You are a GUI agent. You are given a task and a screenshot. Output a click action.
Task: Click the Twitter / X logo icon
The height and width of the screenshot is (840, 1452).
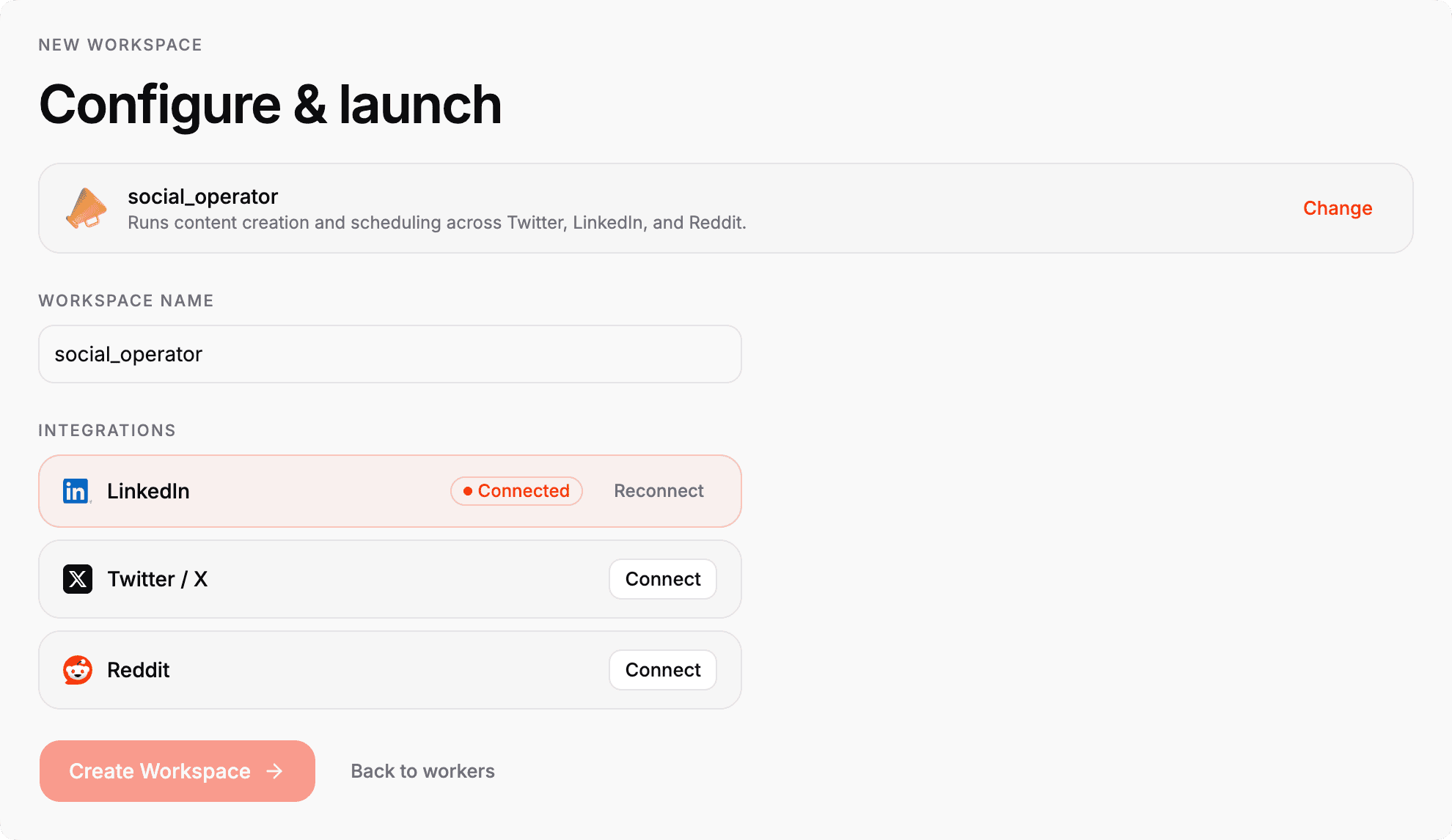pyautogui.click(x=76, y=579)
